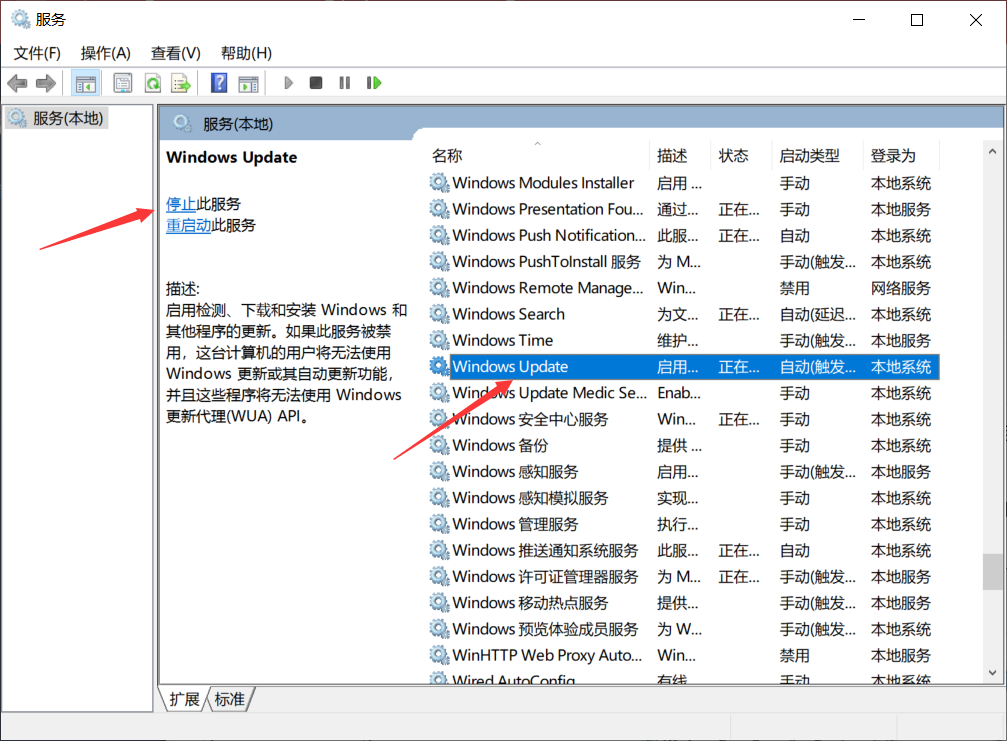1007x741 pixels.
Task: Click the gear icon of Windows 安全中心服务
Action: (x=439, y=419)
